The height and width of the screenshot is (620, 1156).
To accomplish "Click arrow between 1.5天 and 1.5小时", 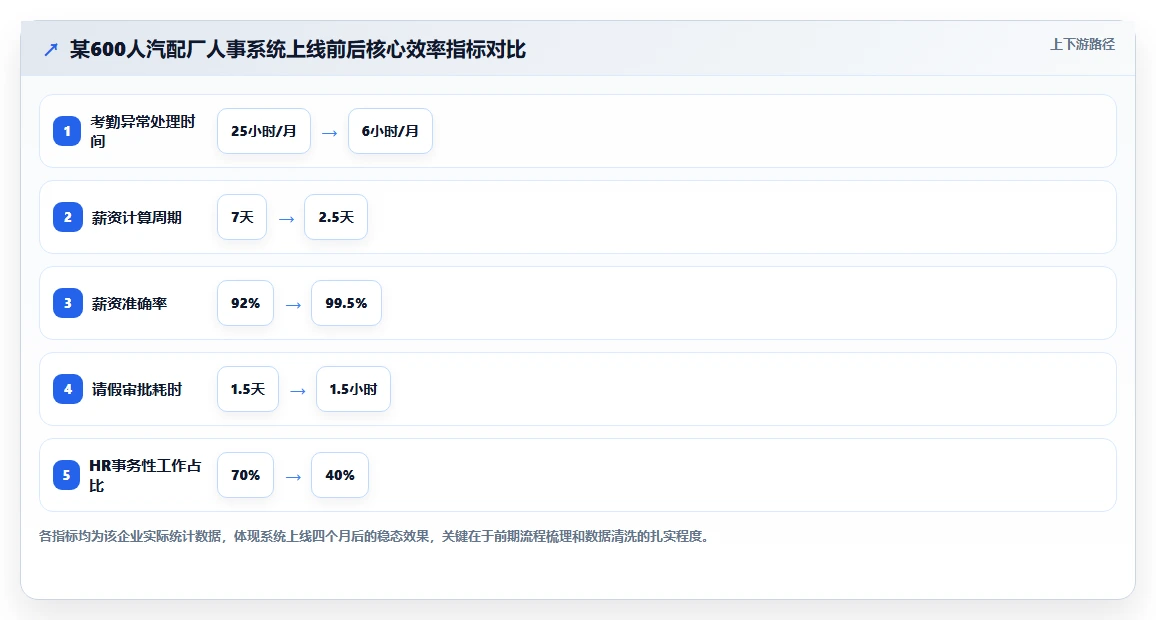I will [298, 391].
